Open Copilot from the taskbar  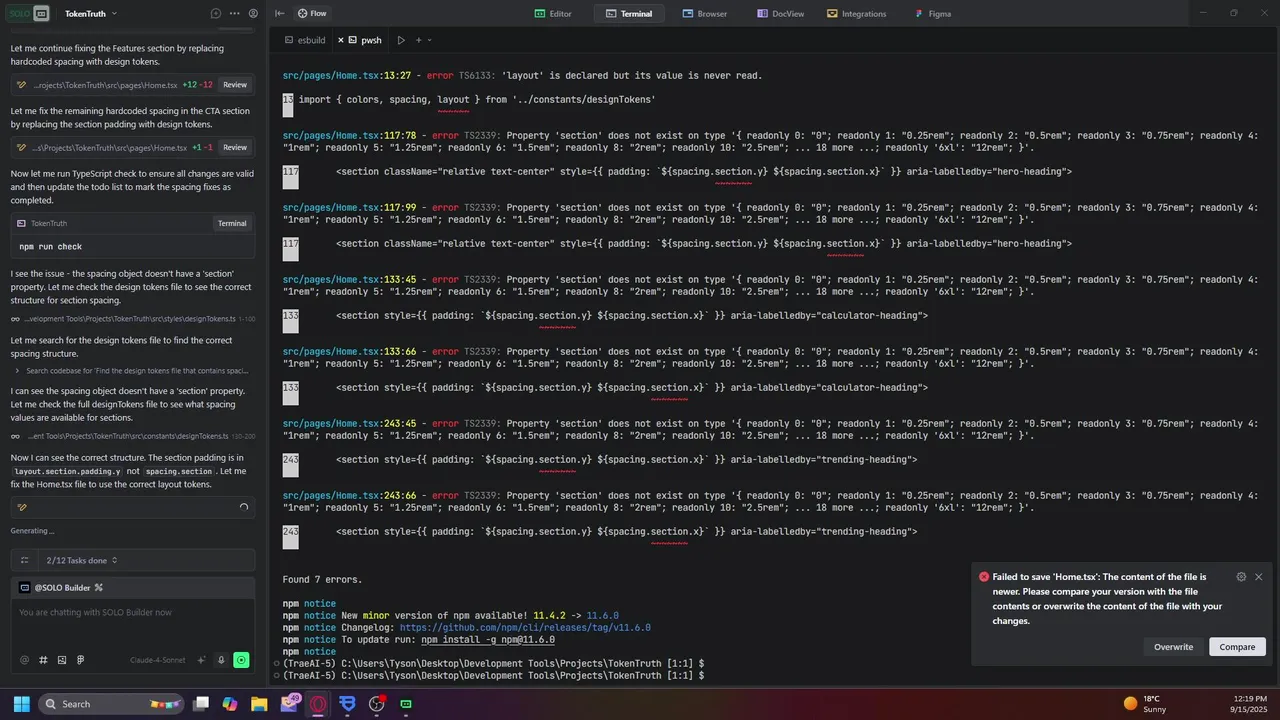click(230, 704)
